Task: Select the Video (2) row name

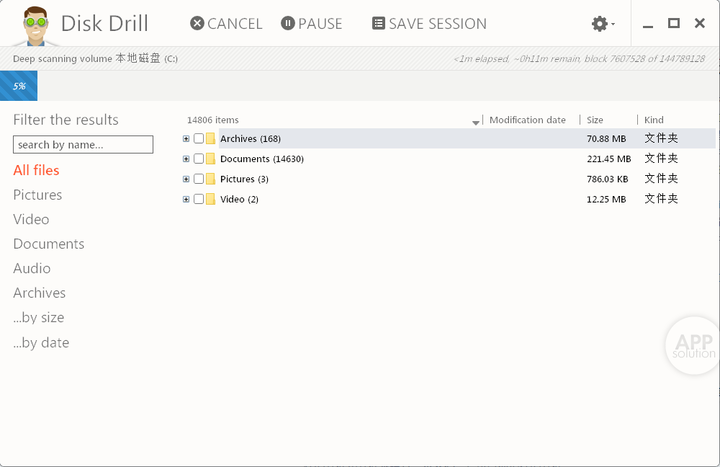Action: (x=239, y=199)
